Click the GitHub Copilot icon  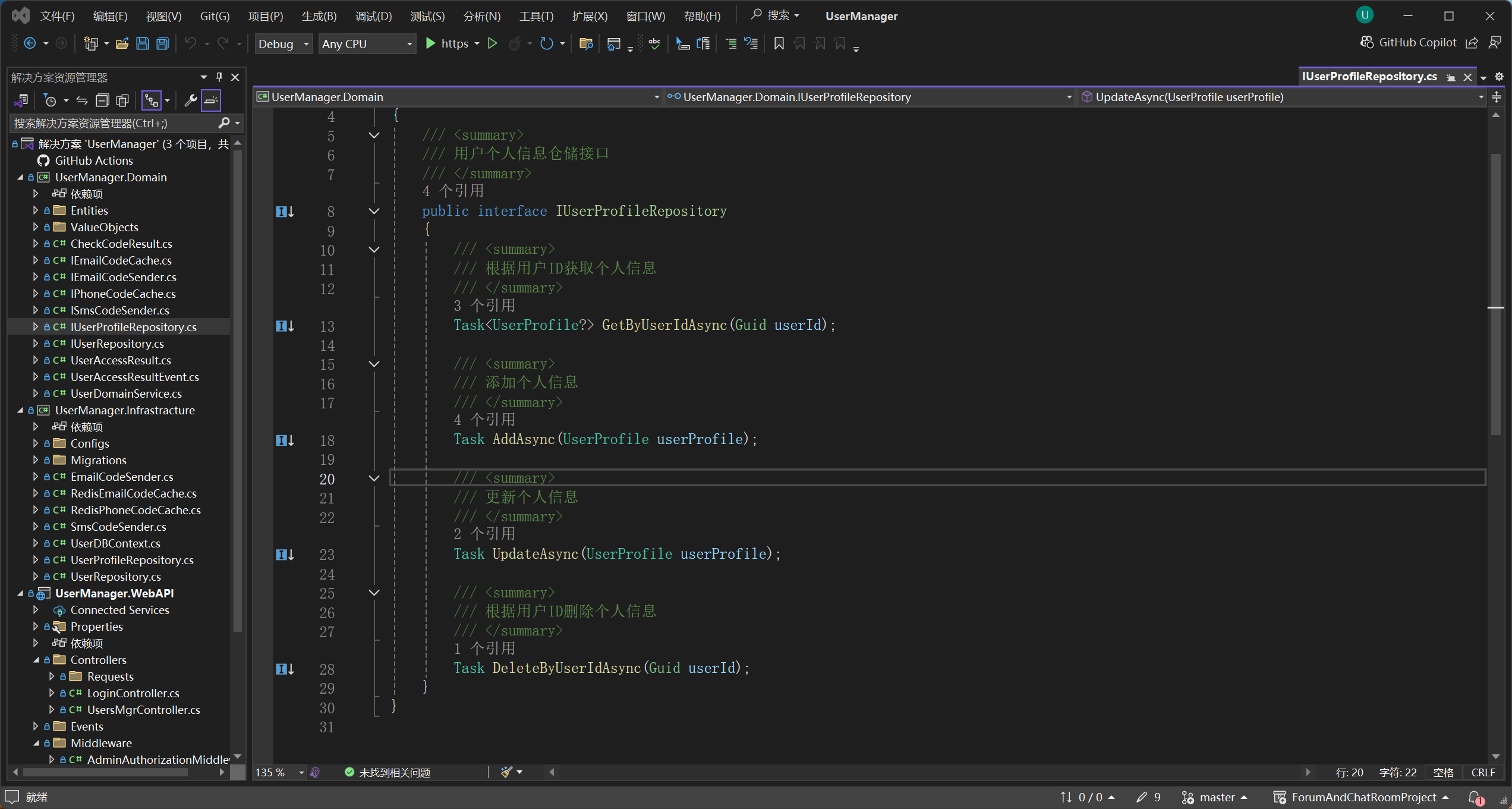(1367, 43)
